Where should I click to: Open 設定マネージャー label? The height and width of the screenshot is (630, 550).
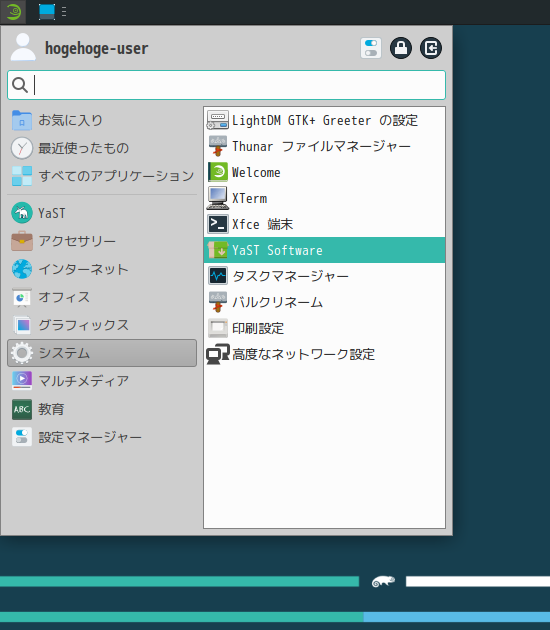pos(90,437)
